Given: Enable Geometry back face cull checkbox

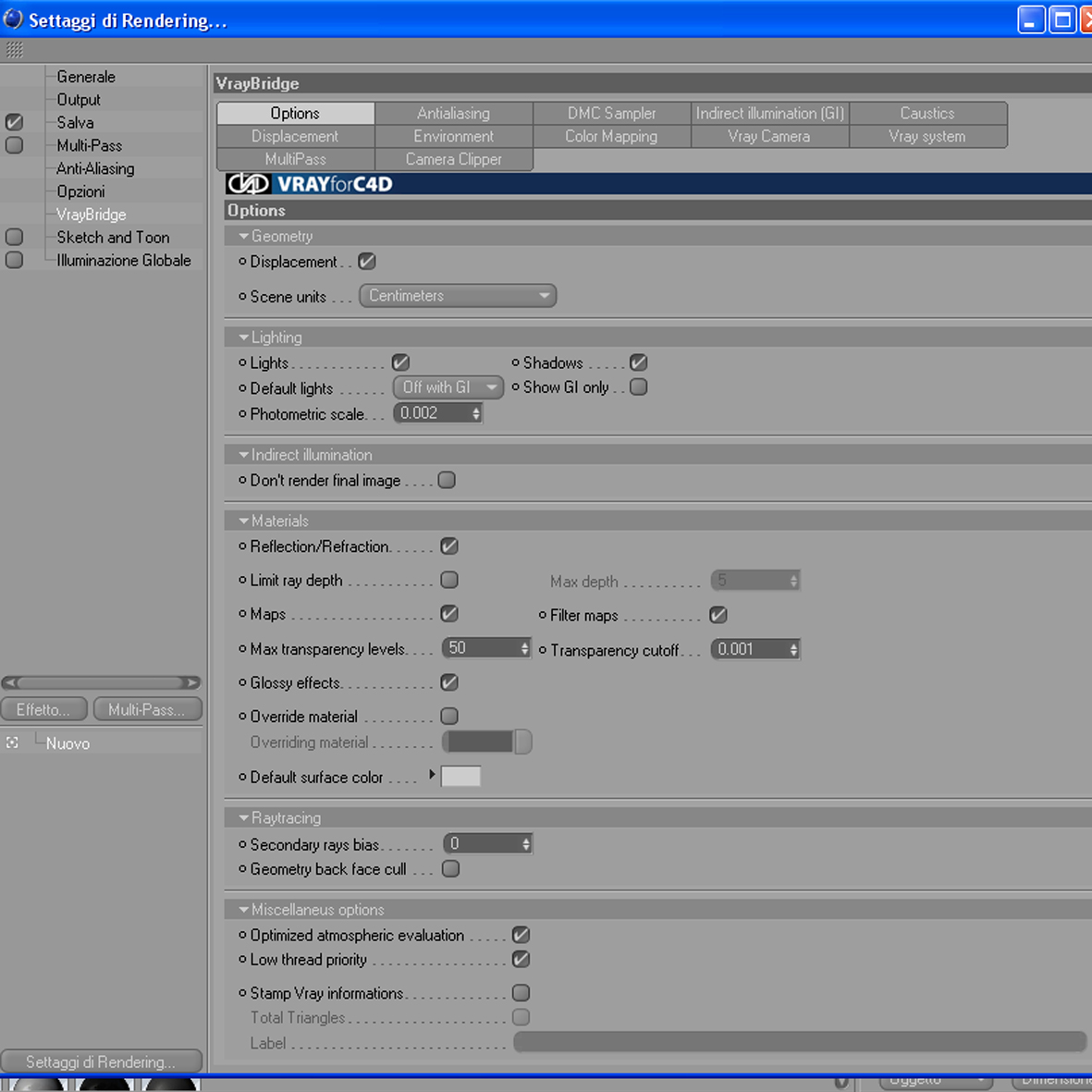Looking at the screenshot, I should [450, 868].
